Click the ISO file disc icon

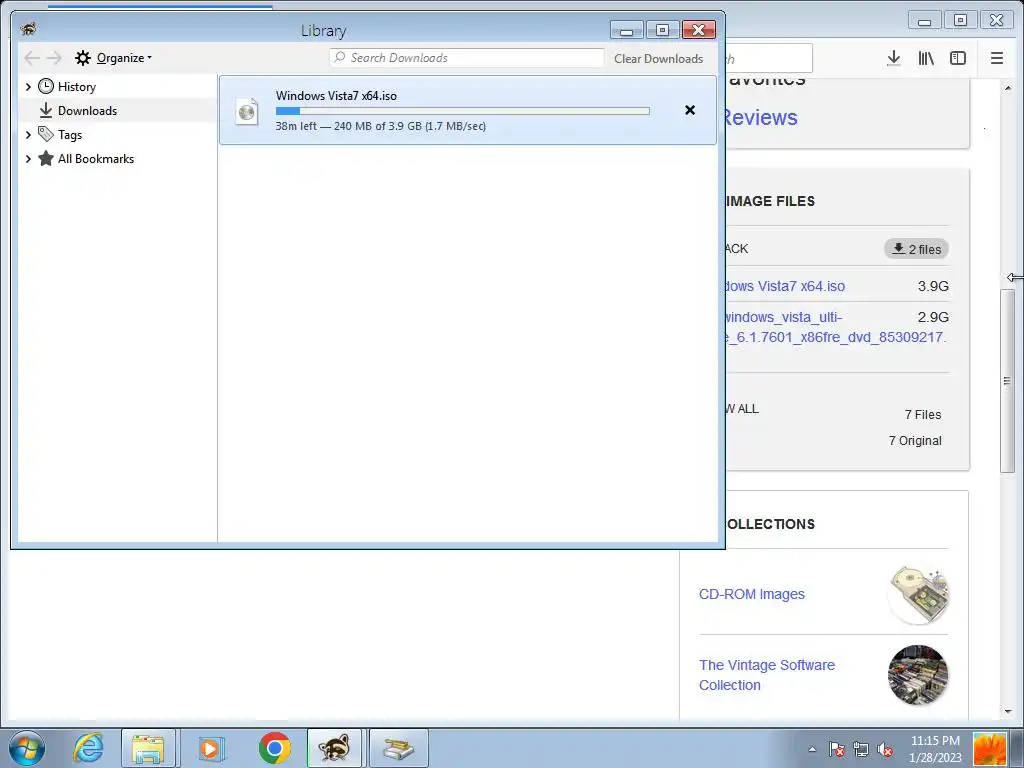(x=247, y=112)
